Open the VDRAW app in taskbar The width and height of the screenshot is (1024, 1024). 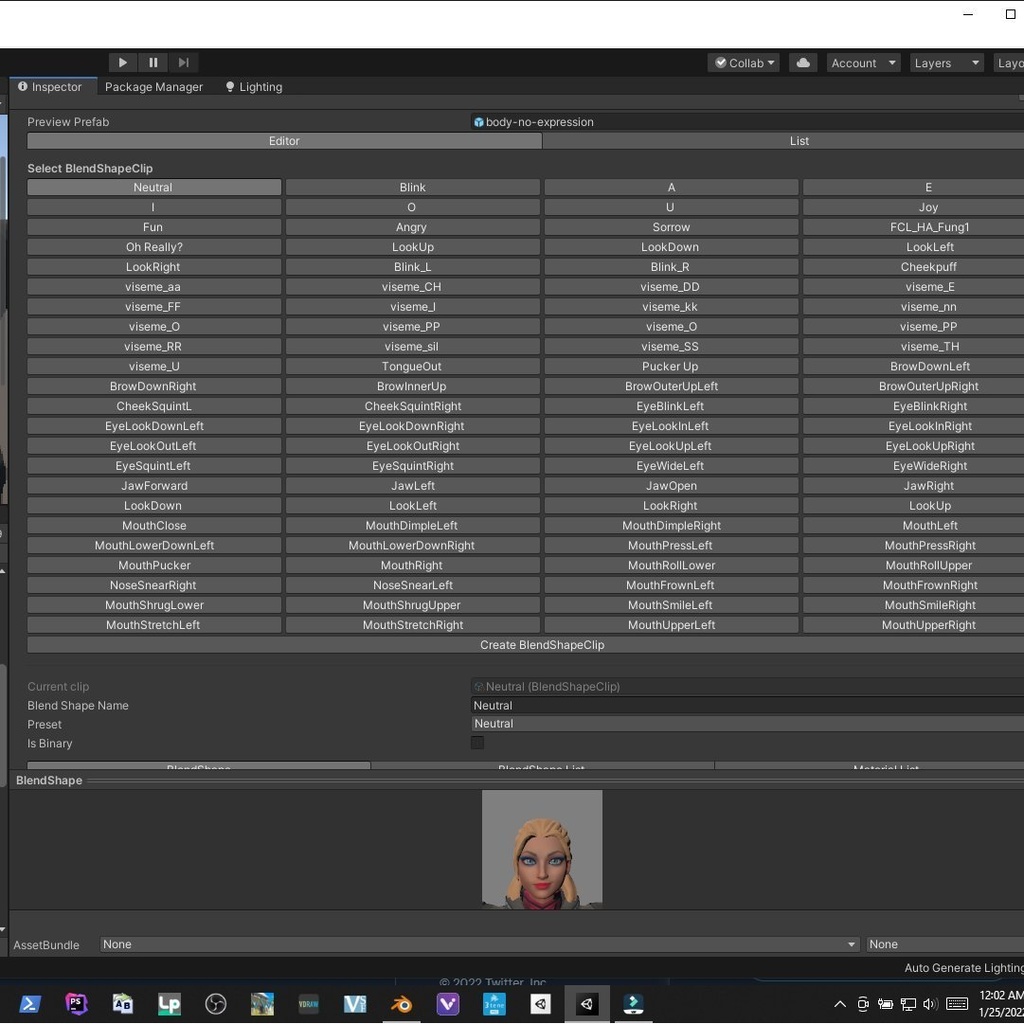pyautogui.click(x=308, y=1004)
